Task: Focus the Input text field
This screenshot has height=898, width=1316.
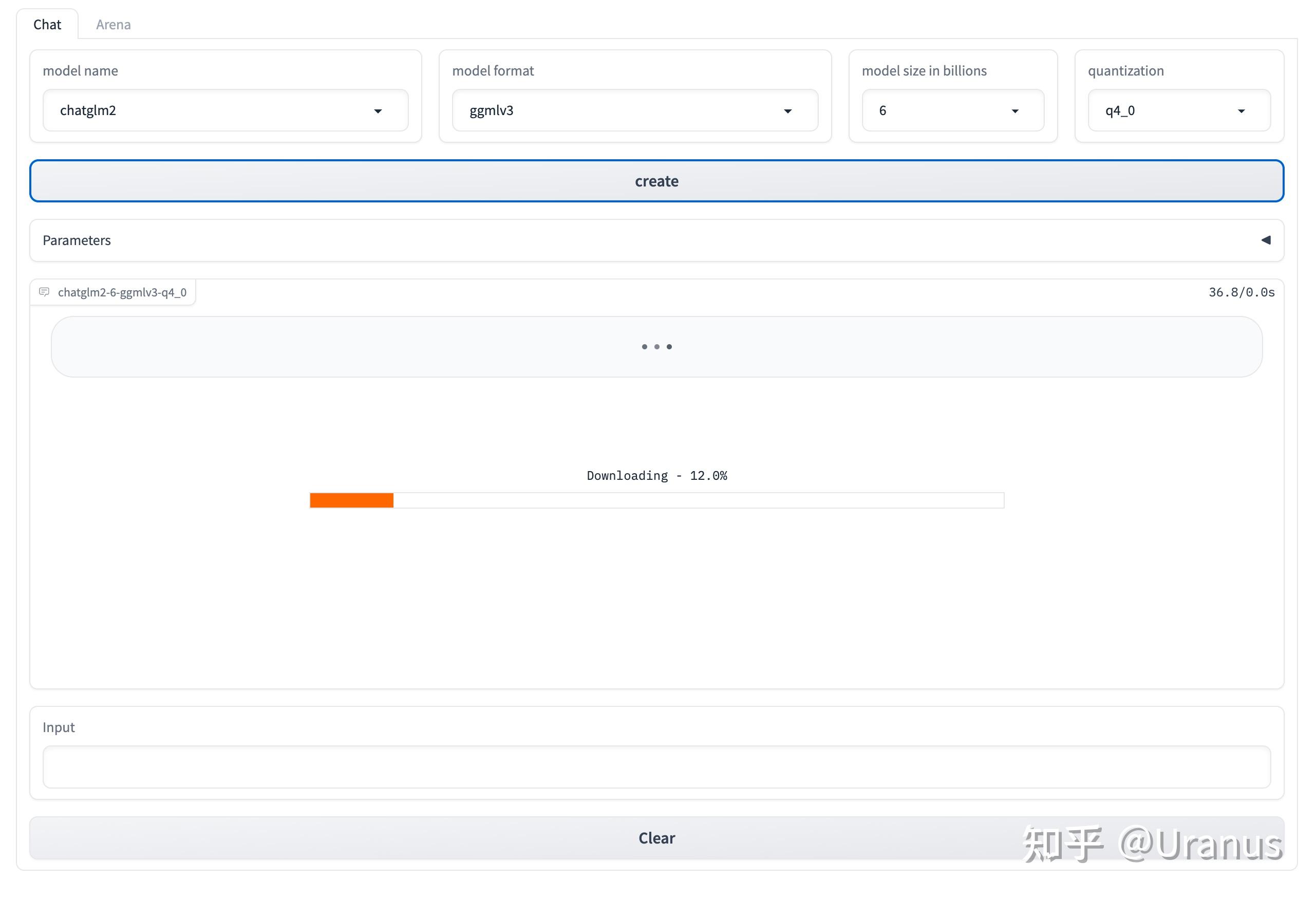Action: pyautogui.click(x=657, y=767)
